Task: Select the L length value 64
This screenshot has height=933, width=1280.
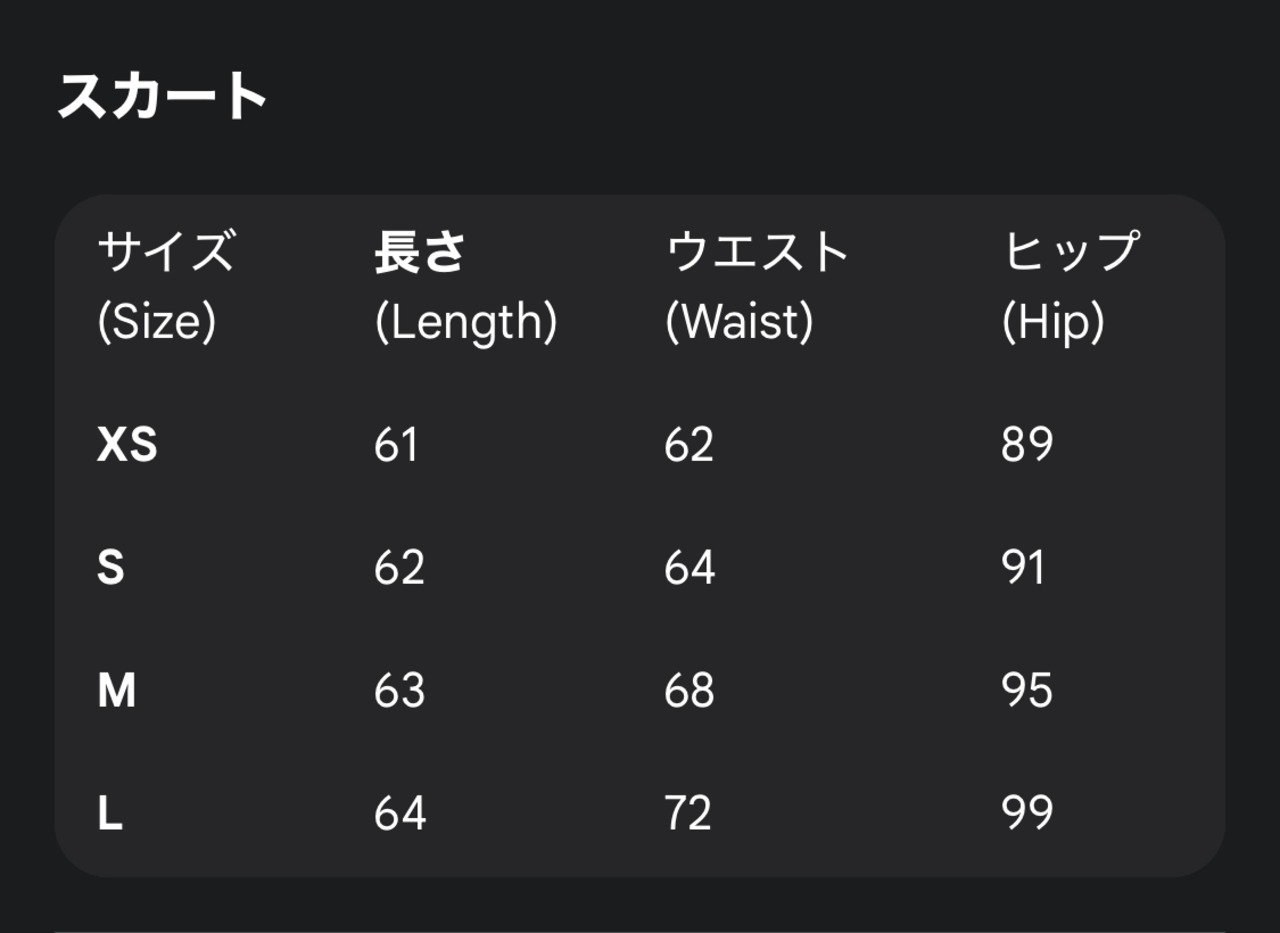Action: (400, 814)
